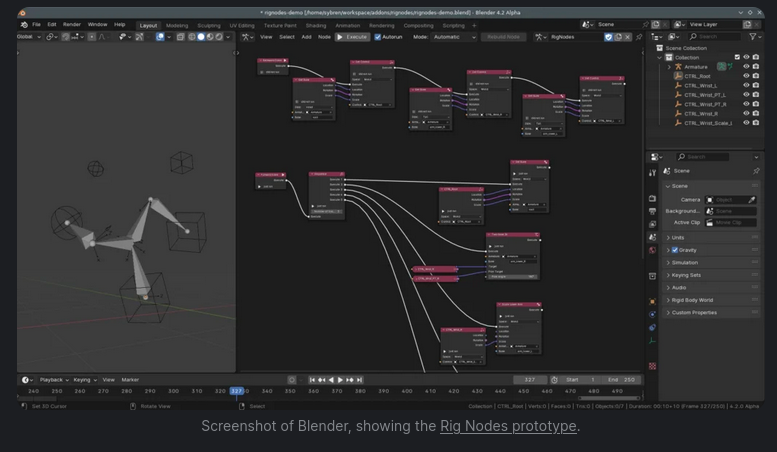Open the Object properties tab

(652, 301)
